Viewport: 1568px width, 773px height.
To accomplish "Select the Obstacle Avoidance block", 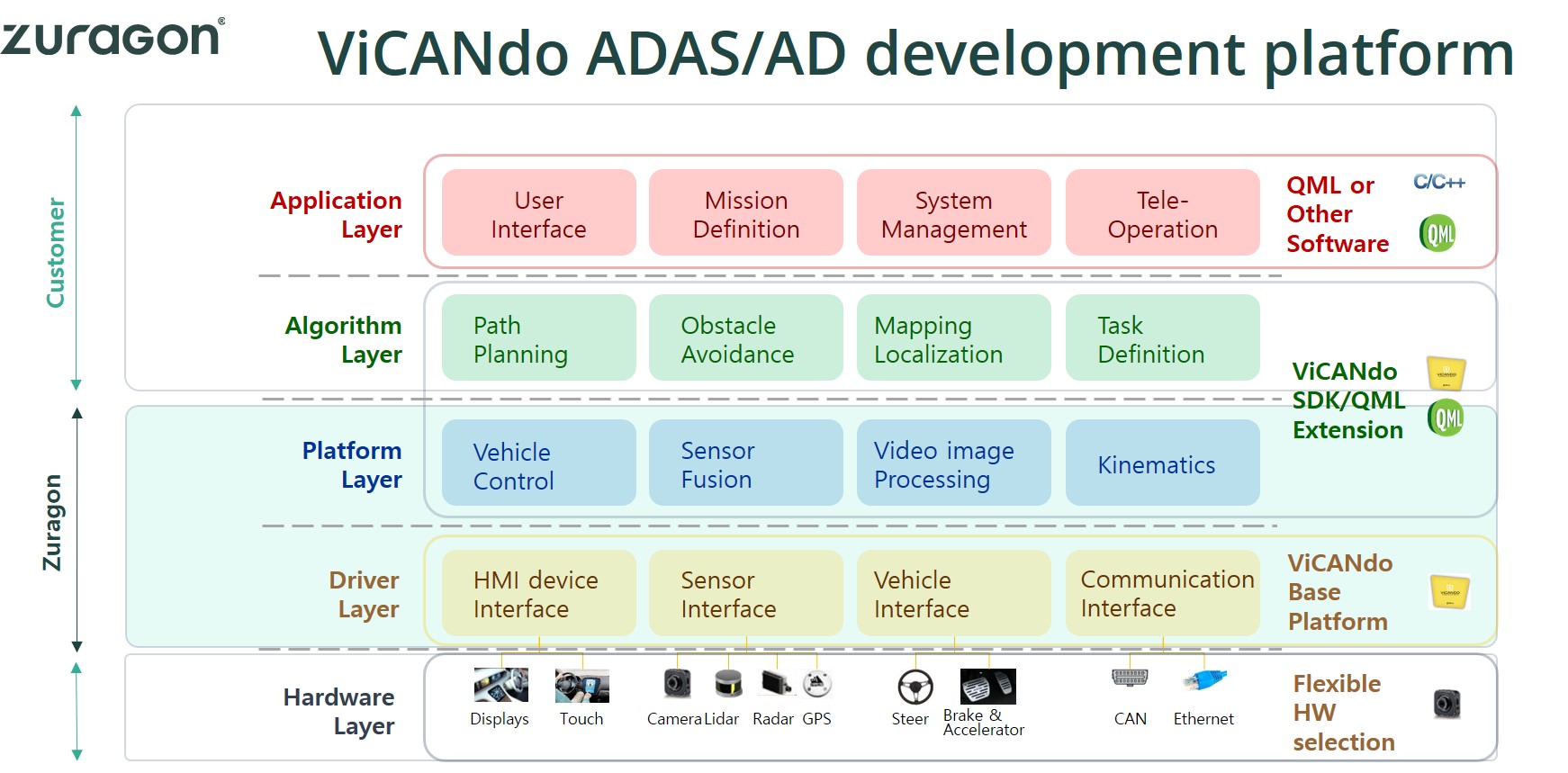I will 746,338.
